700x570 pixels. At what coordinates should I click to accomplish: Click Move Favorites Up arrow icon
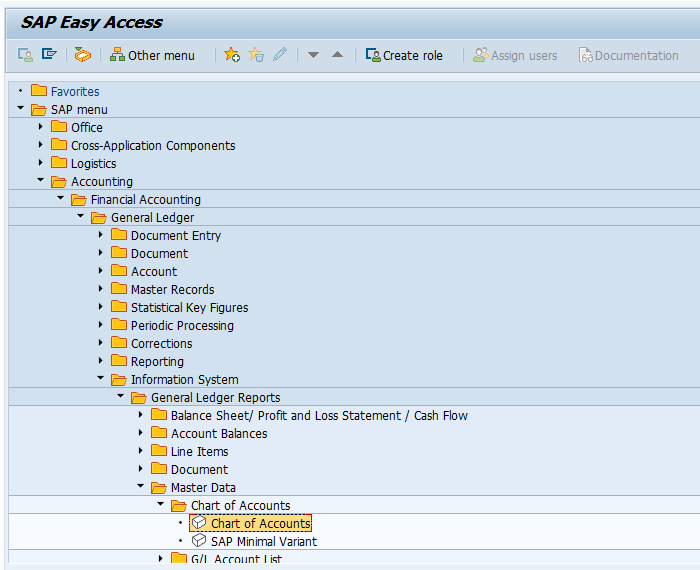pyautogui.click(x=338, y=54)
